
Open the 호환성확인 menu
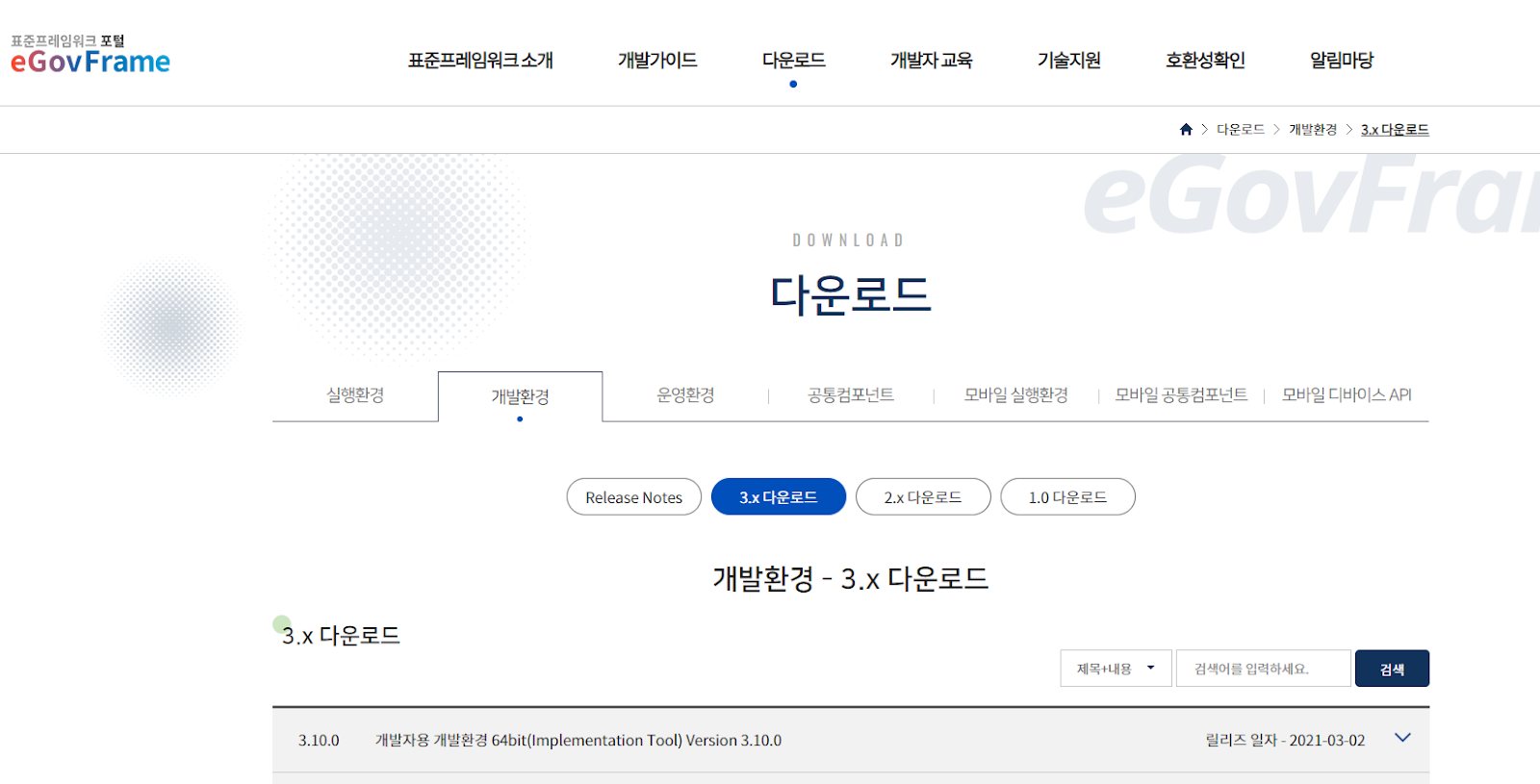point(1205,61)
